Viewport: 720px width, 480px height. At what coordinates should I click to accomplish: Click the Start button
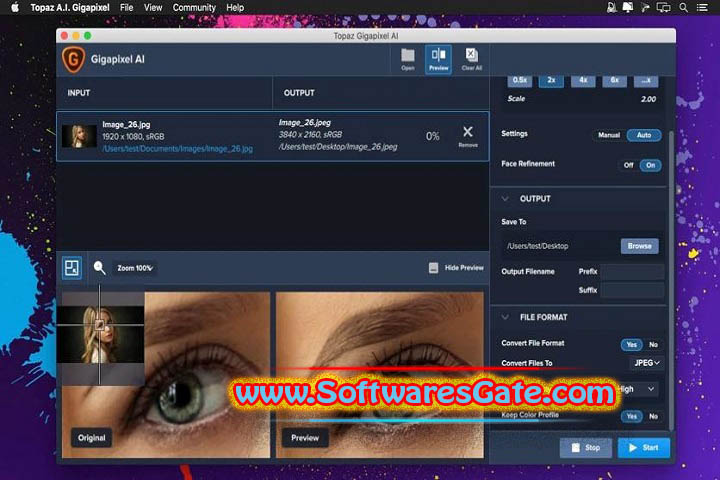pyautogui.click(x=643, y=447)
